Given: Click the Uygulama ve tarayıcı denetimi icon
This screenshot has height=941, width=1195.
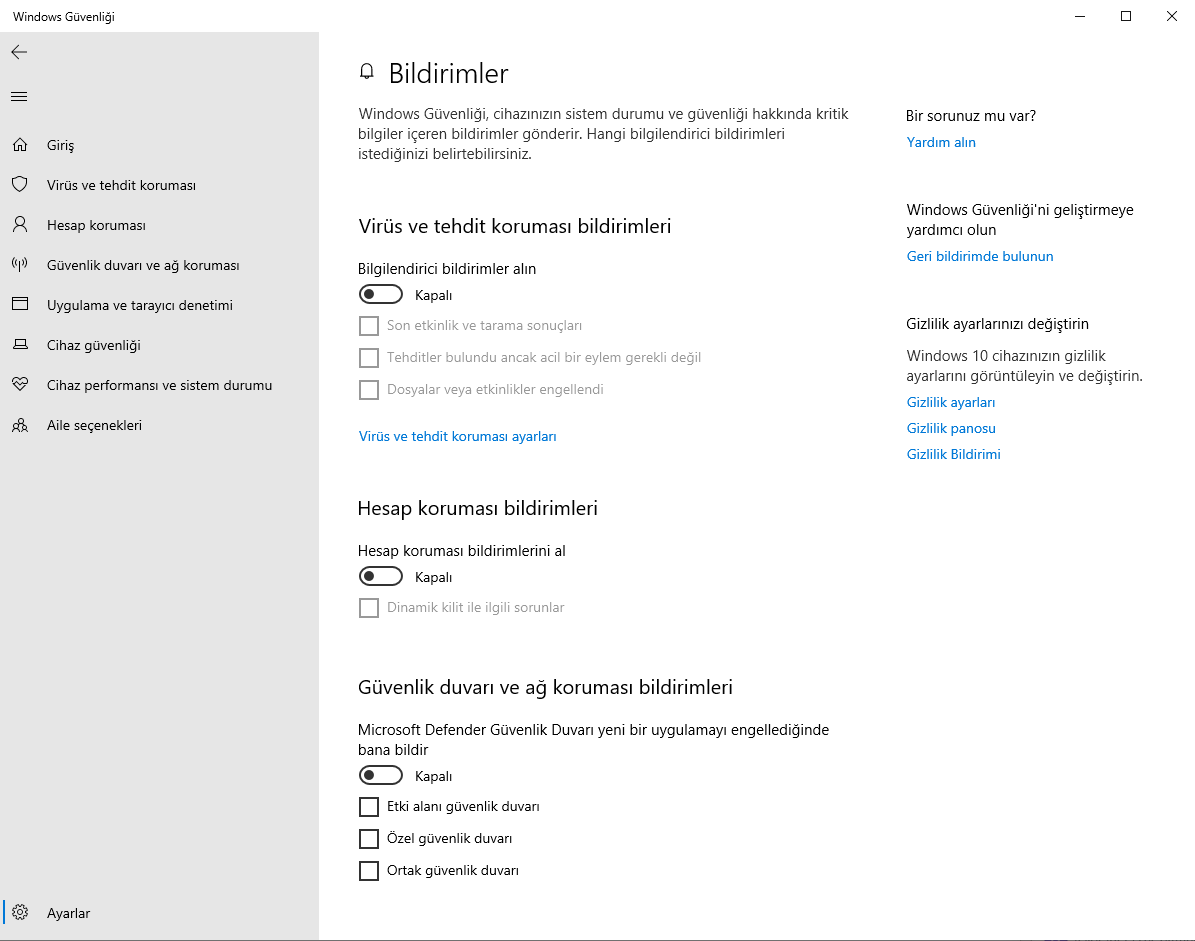Looking at the screenshot, I should (x=19, y=305).
